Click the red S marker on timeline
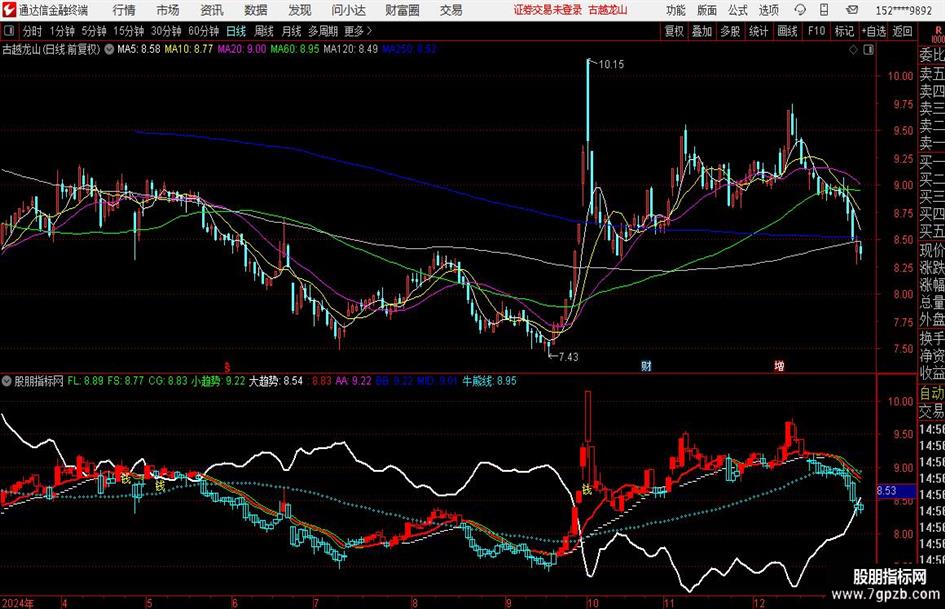Image resolution: width=945 pixels, height=609 pixels. click(227, 367)
